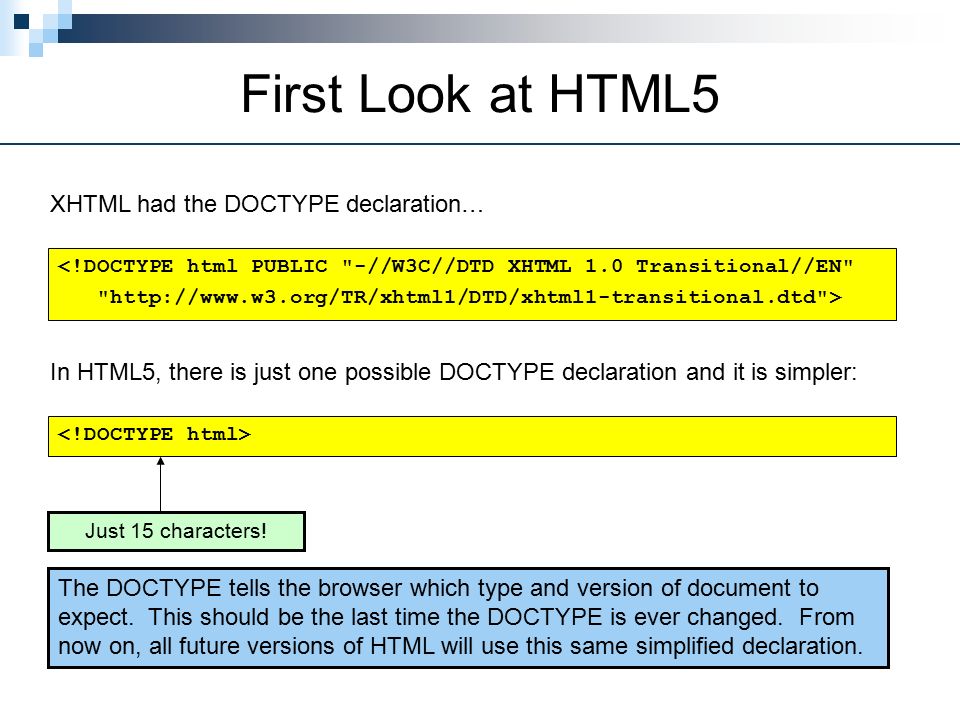Click the sentence beginning "In HTML5, there is just one"
960x720 pixels.
coord(453,372)
